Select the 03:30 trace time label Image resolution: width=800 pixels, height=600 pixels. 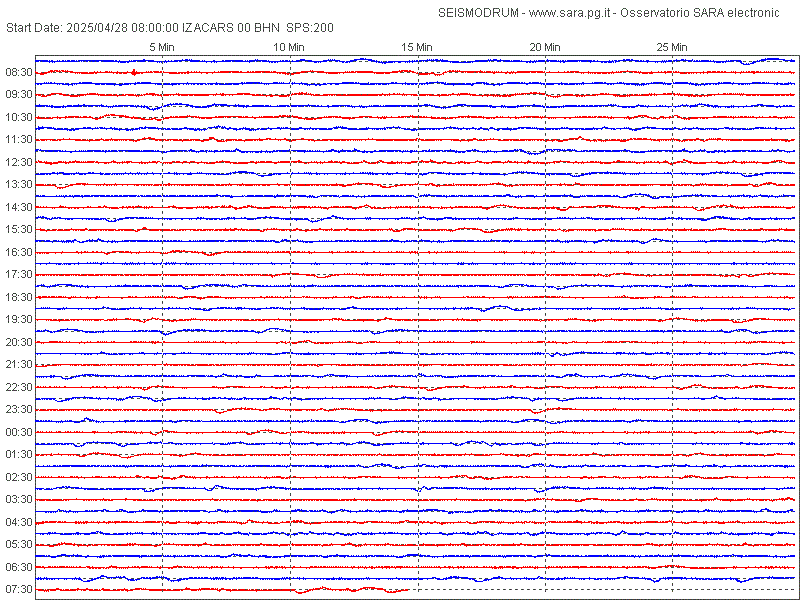pos(19,499)
